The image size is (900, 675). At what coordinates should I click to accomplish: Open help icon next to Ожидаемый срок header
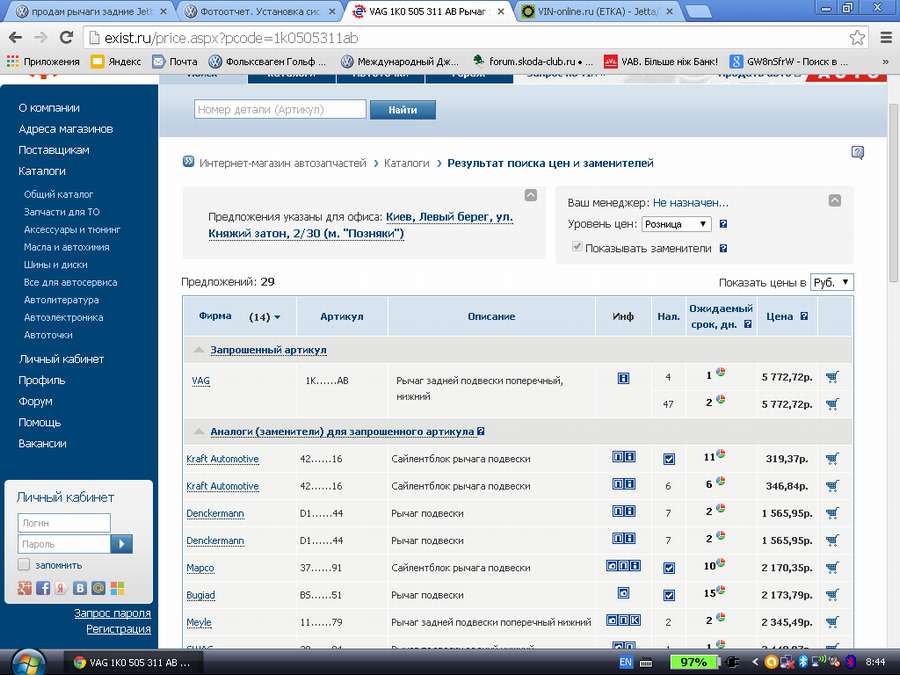[x=747, y=324]
